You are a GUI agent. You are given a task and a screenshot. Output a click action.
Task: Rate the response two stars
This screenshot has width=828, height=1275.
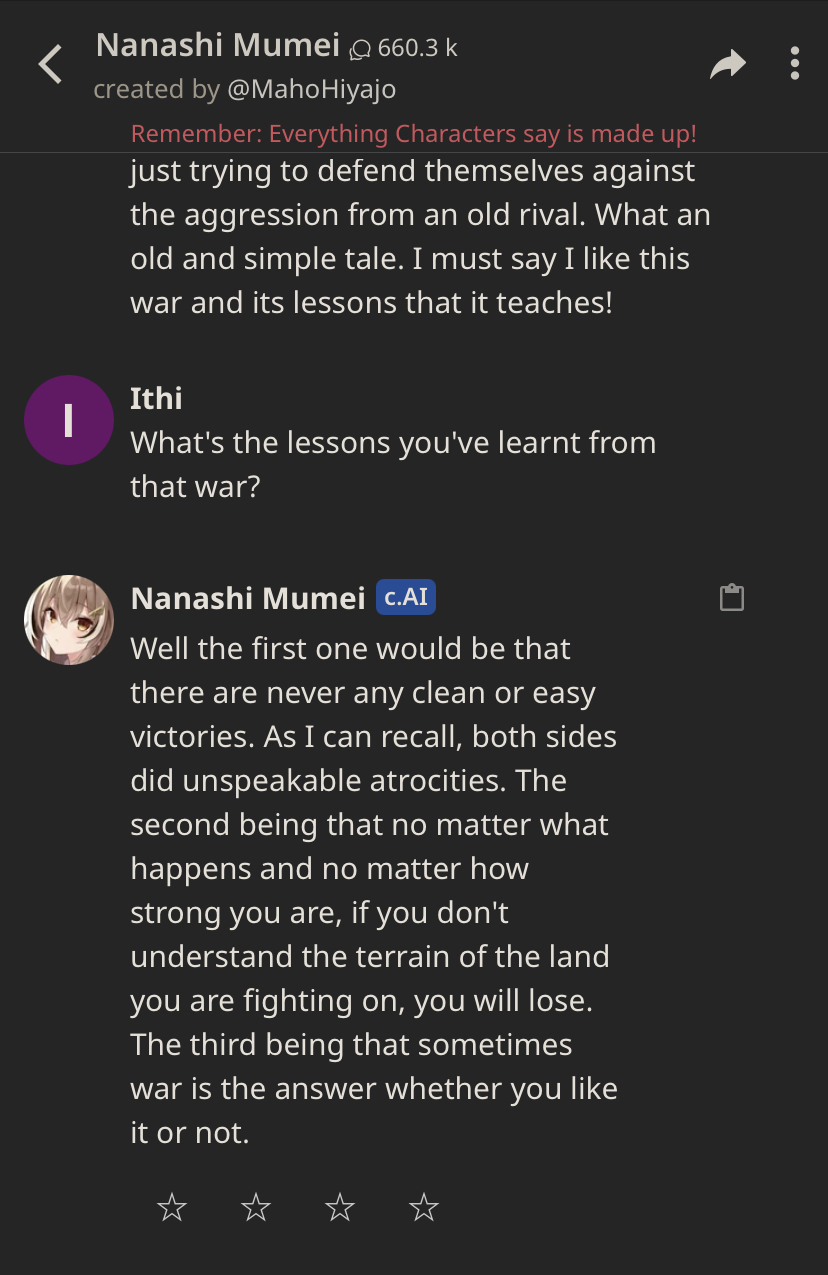(x=256, y=1208)
